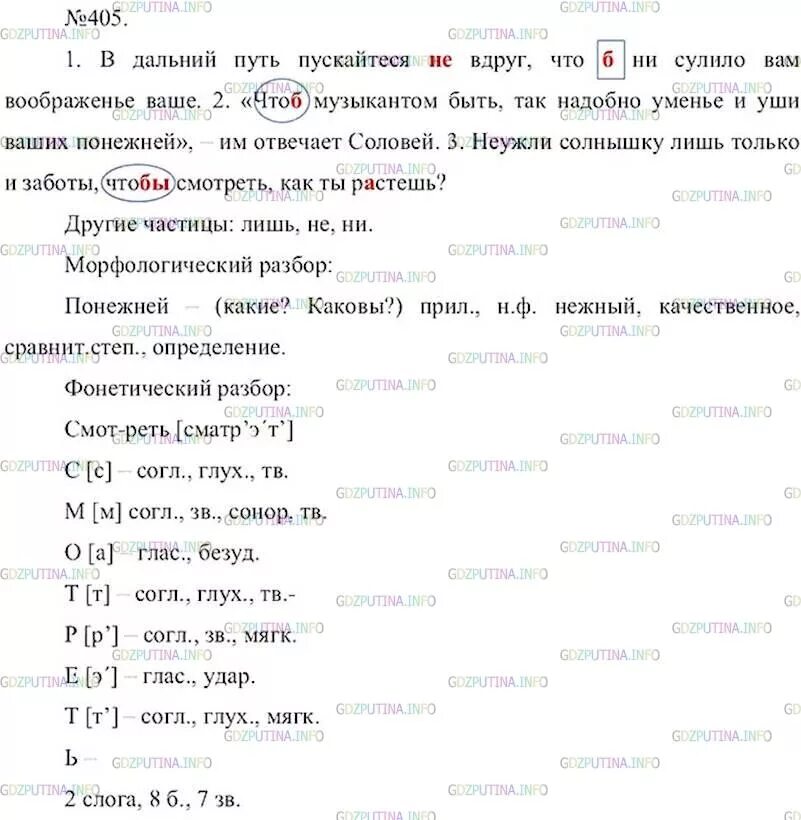This screenshot has height=820, width=801.
Task: Click the word 'музыкантом'
Action: point(375,101)
